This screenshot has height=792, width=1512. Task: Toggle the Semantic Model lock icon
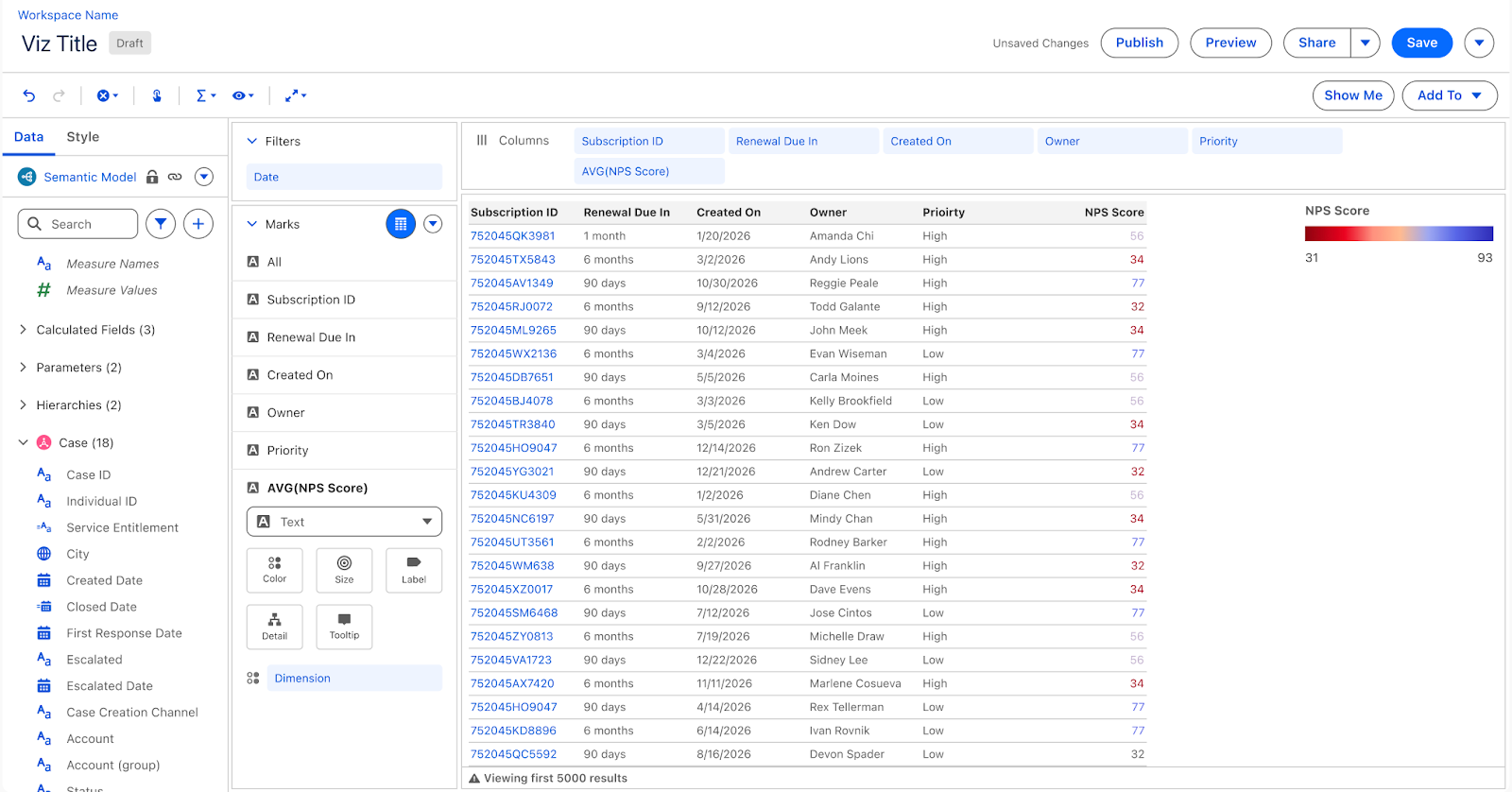tap(152, 177)
